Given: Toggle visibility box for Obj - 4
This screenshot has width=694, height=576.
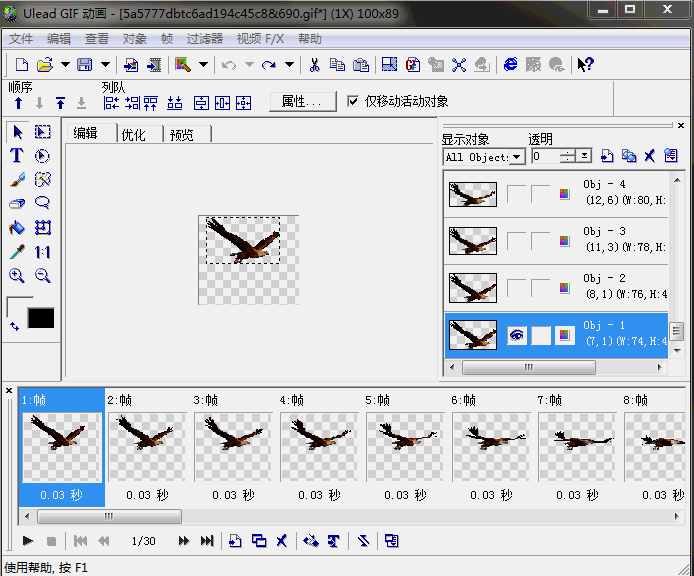Looking at the screenshot, I should click(517, 194).
